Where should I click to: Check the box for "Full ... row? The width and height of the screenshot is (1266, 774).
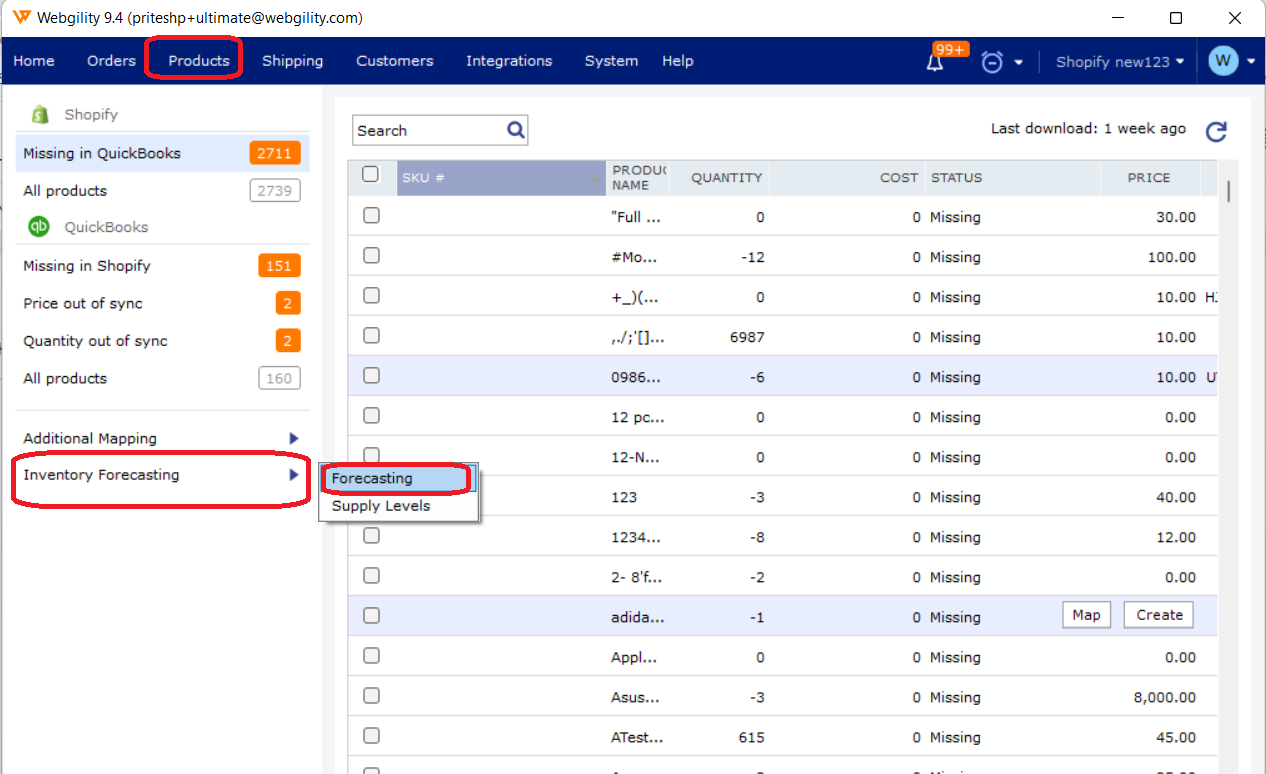[x=371, y=216]
